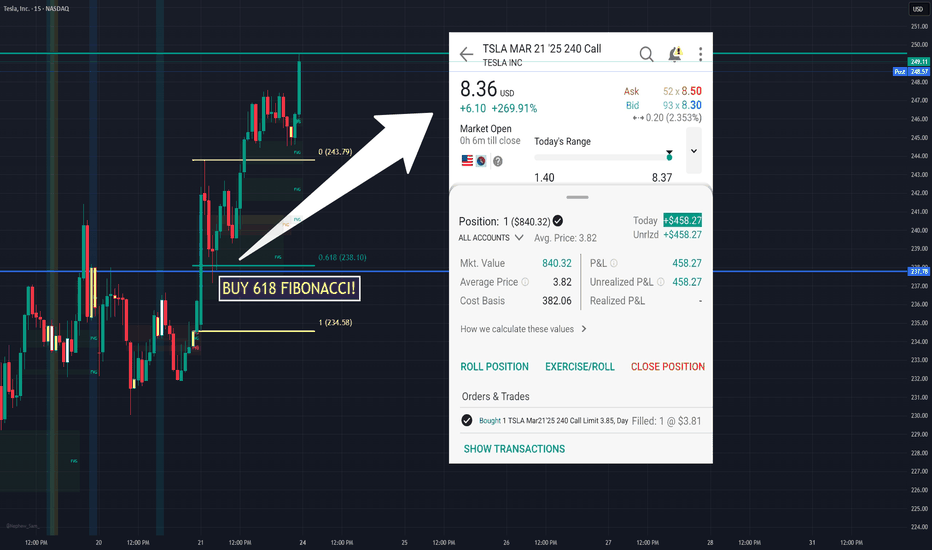Click the Fibonacci label '0.618 (238.10)'

coord(342,257)
